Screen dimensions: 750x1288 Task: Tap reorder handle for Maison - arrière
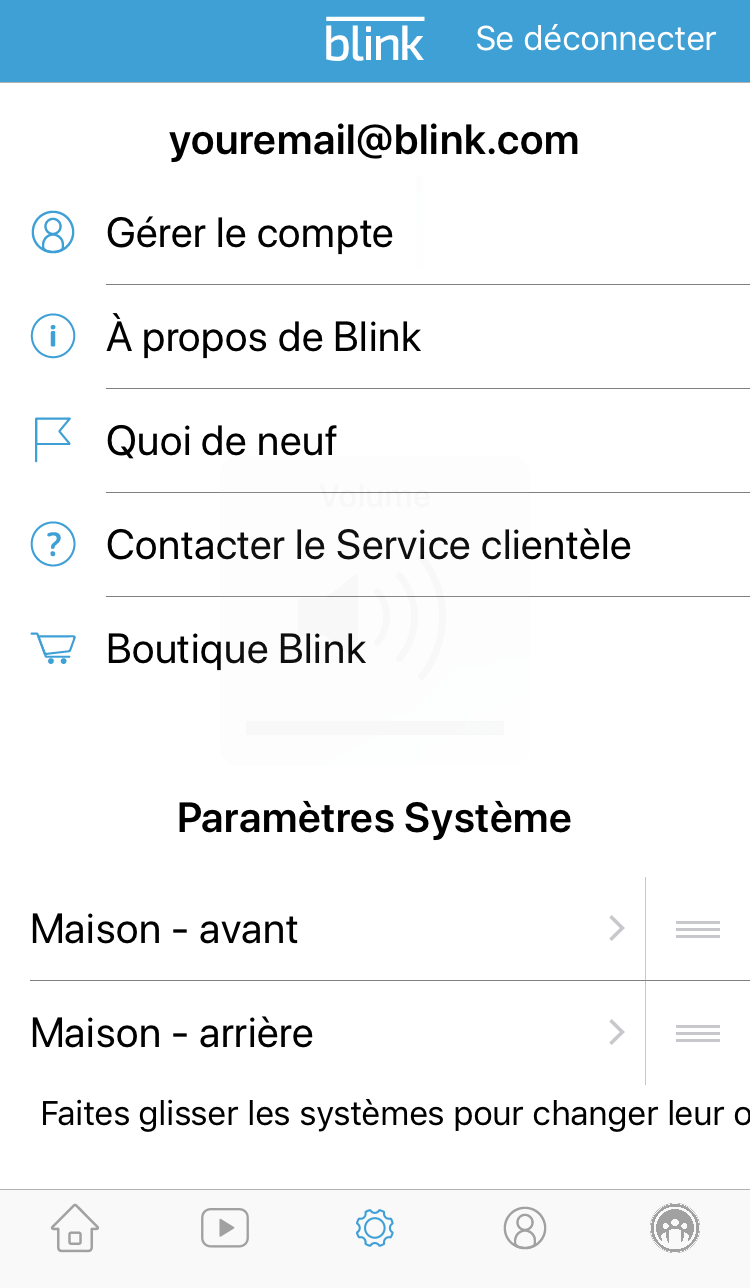tap(698, 1033)
